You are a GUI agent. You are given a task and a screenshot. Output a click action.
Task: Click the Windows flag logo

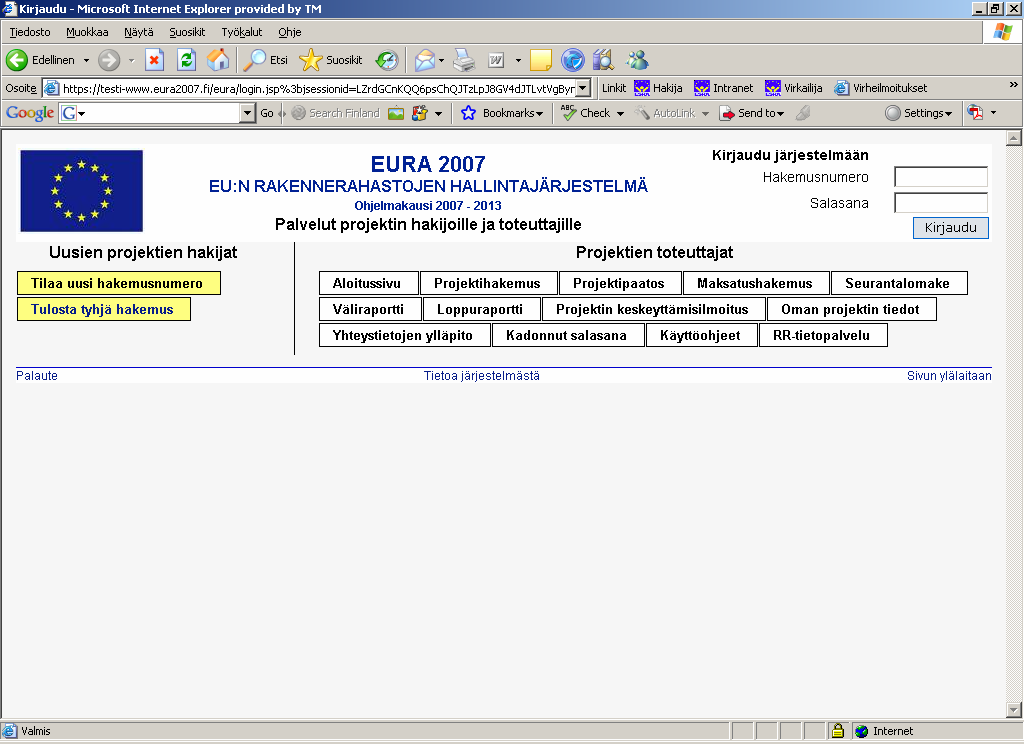point(1002,32)
